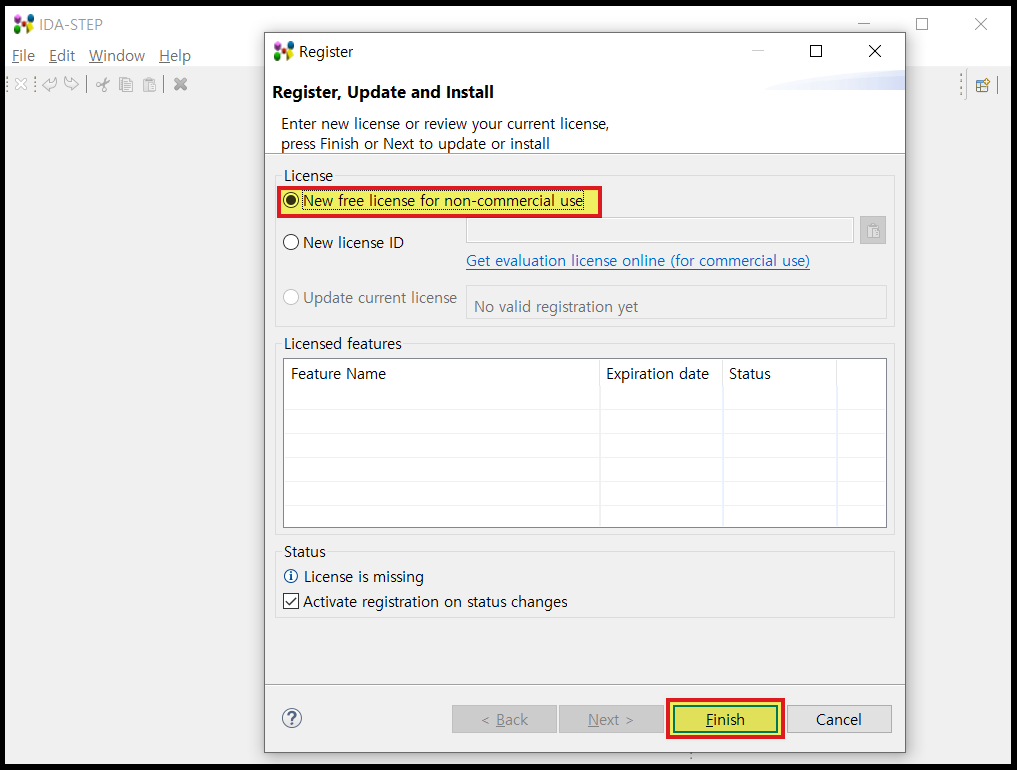The image size is (1017, 770).
Task: Click the Expiration date column header
Action: (661, 374)
